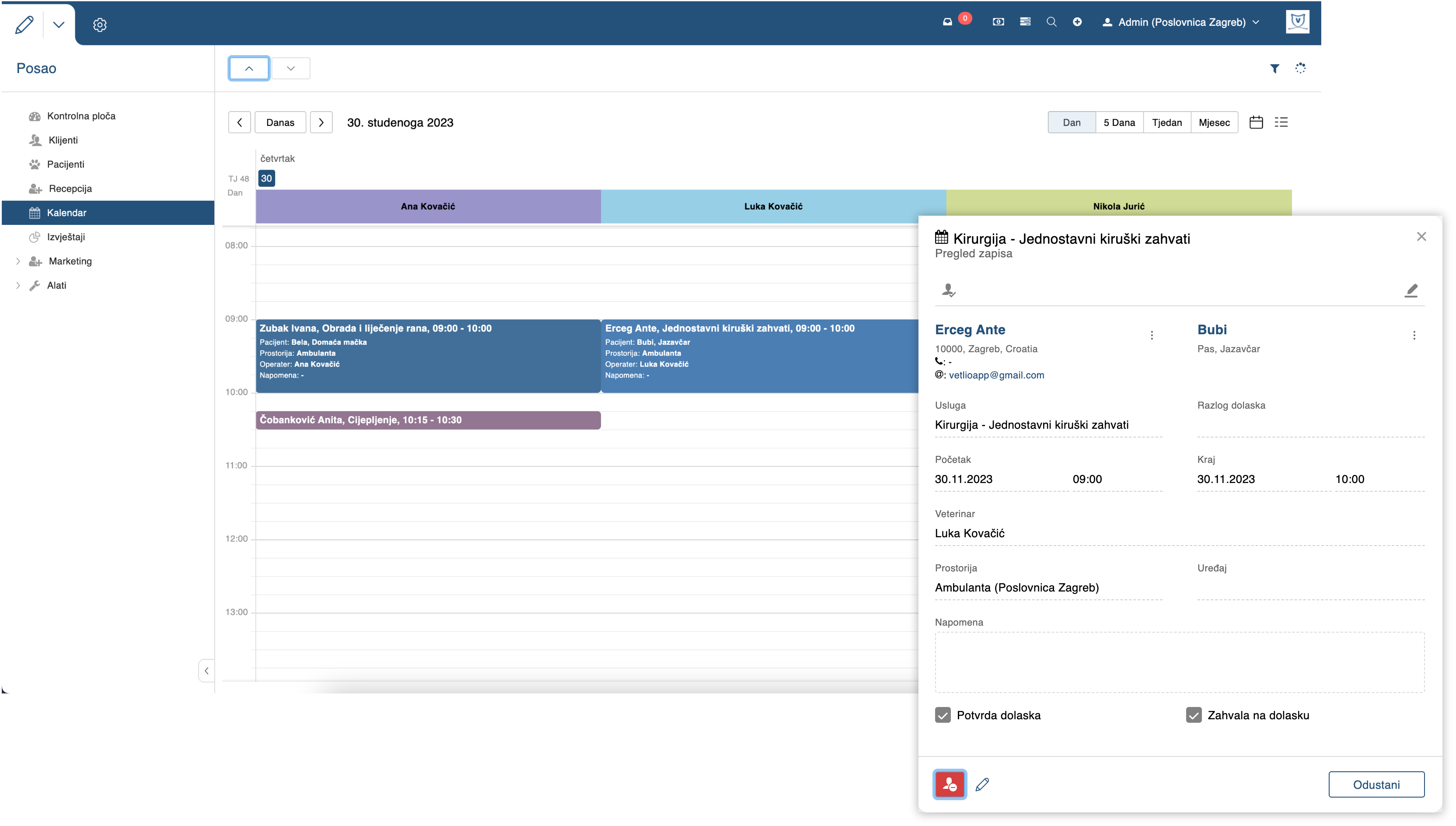Image resolution: width=1456 pixels, height=826 pixels.
Task: Open the options menu for Erceg Ante
Action: coord(1152,335)
